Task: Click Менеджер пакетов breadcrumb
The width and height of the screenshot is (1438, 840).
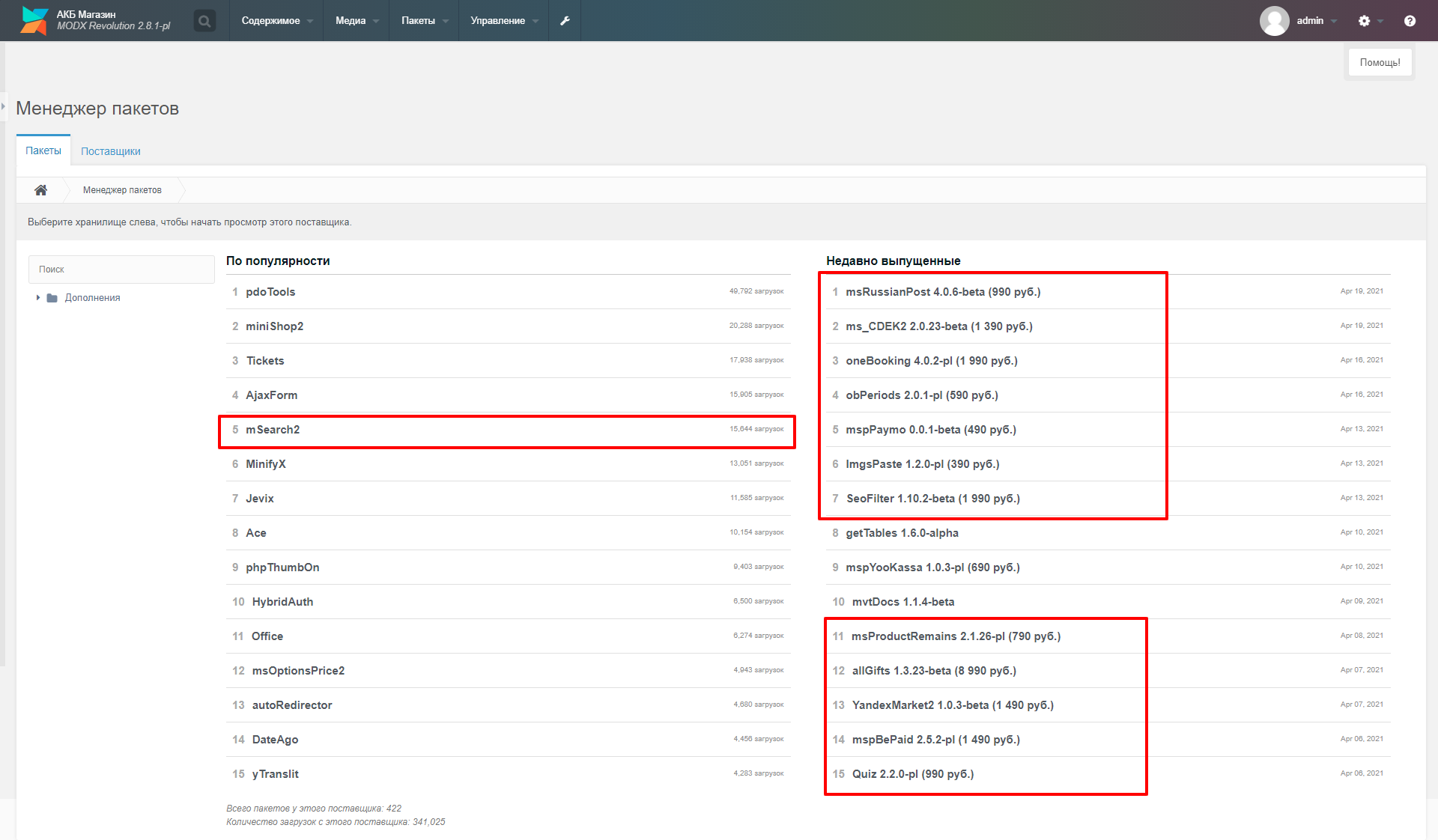Action: [122, 190]
